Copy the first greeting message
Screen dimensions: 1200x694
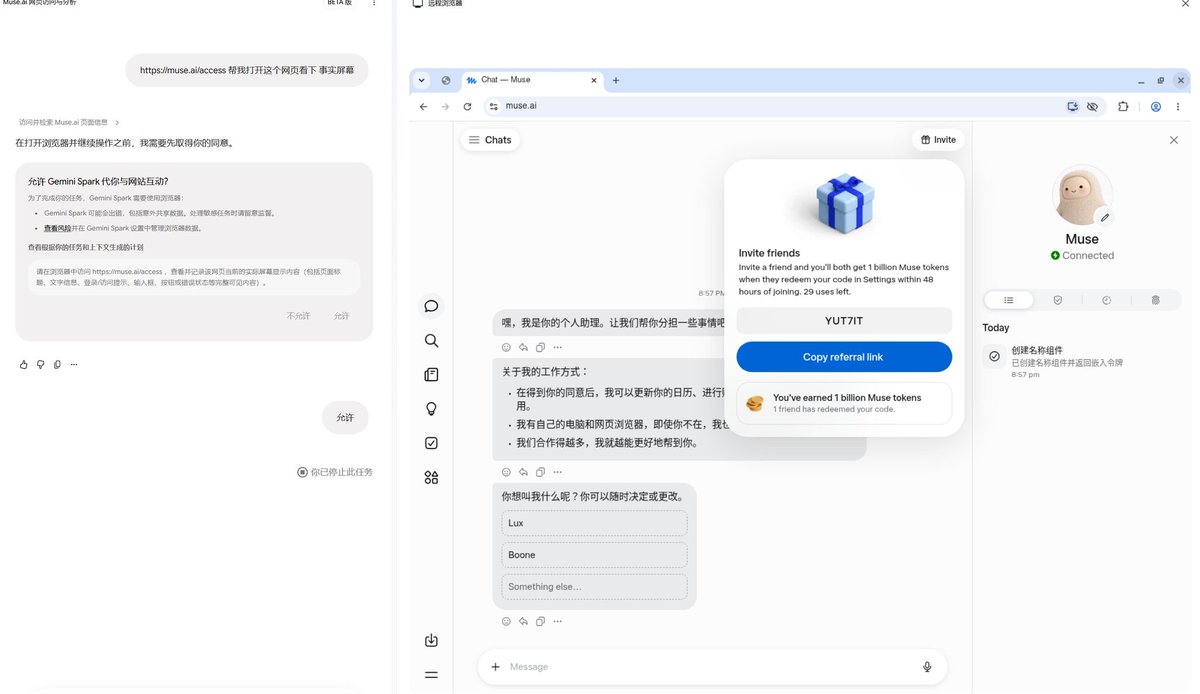540,347
